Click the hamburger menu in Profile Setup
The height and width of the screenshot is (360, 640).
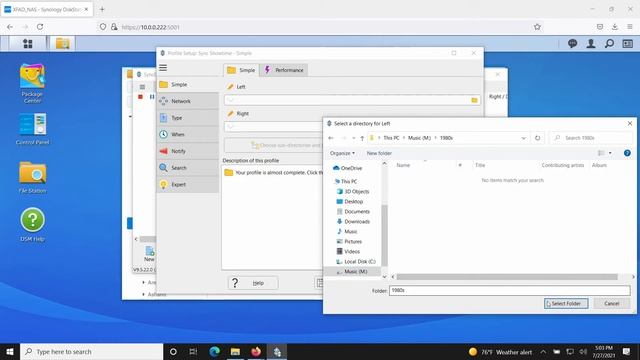click(x=163, y=68)
